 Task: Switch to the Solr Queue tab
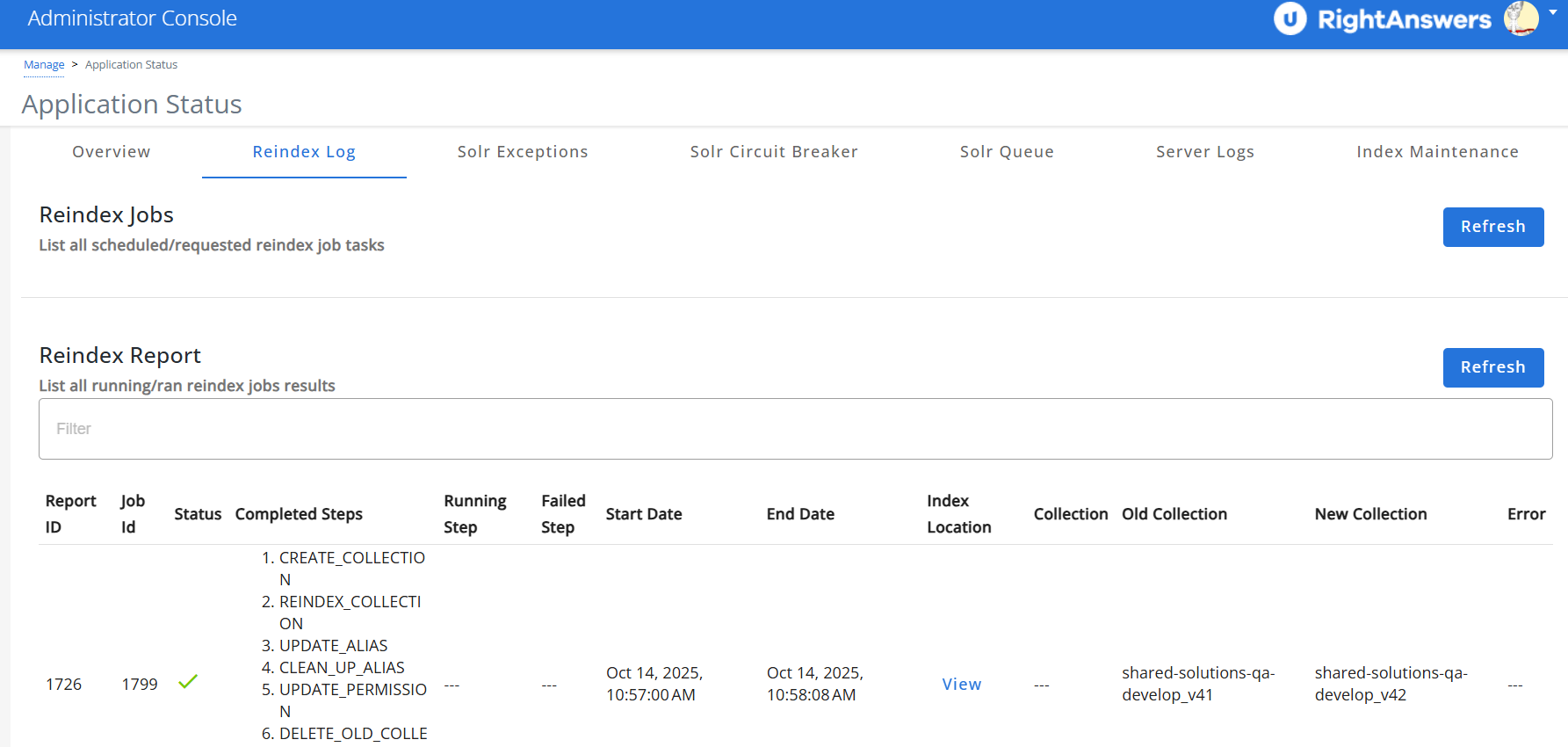(x=1007, y=152)
